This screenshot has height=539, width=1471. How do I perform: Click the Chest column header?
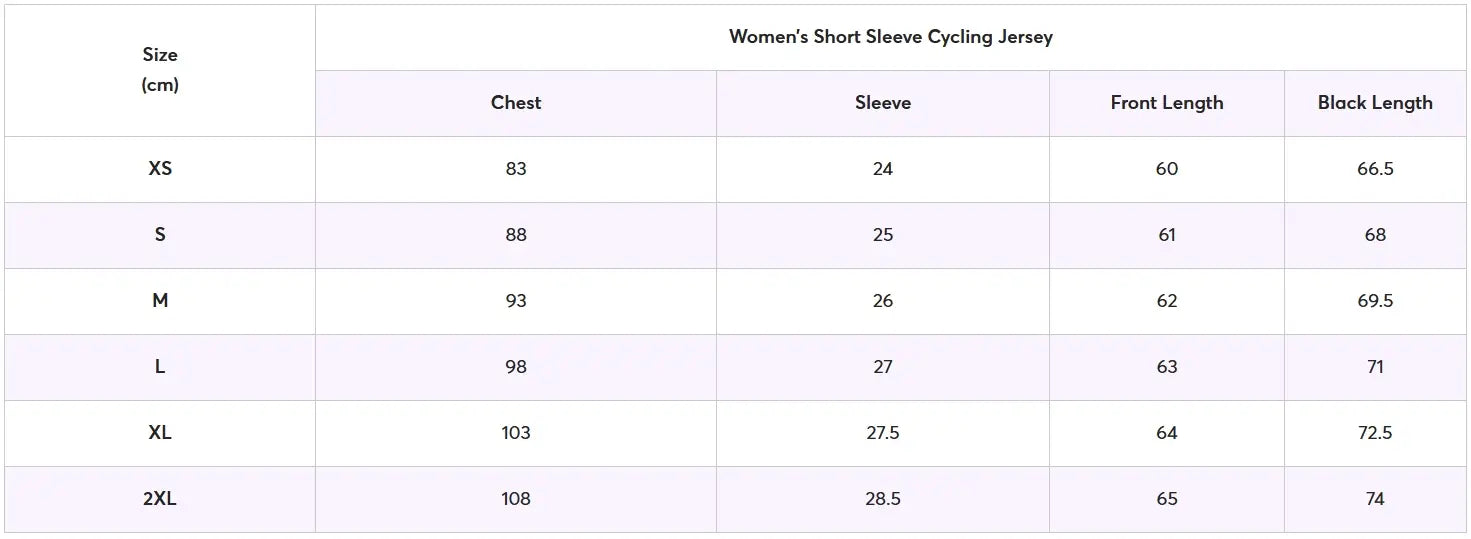[x=516, y=103]
